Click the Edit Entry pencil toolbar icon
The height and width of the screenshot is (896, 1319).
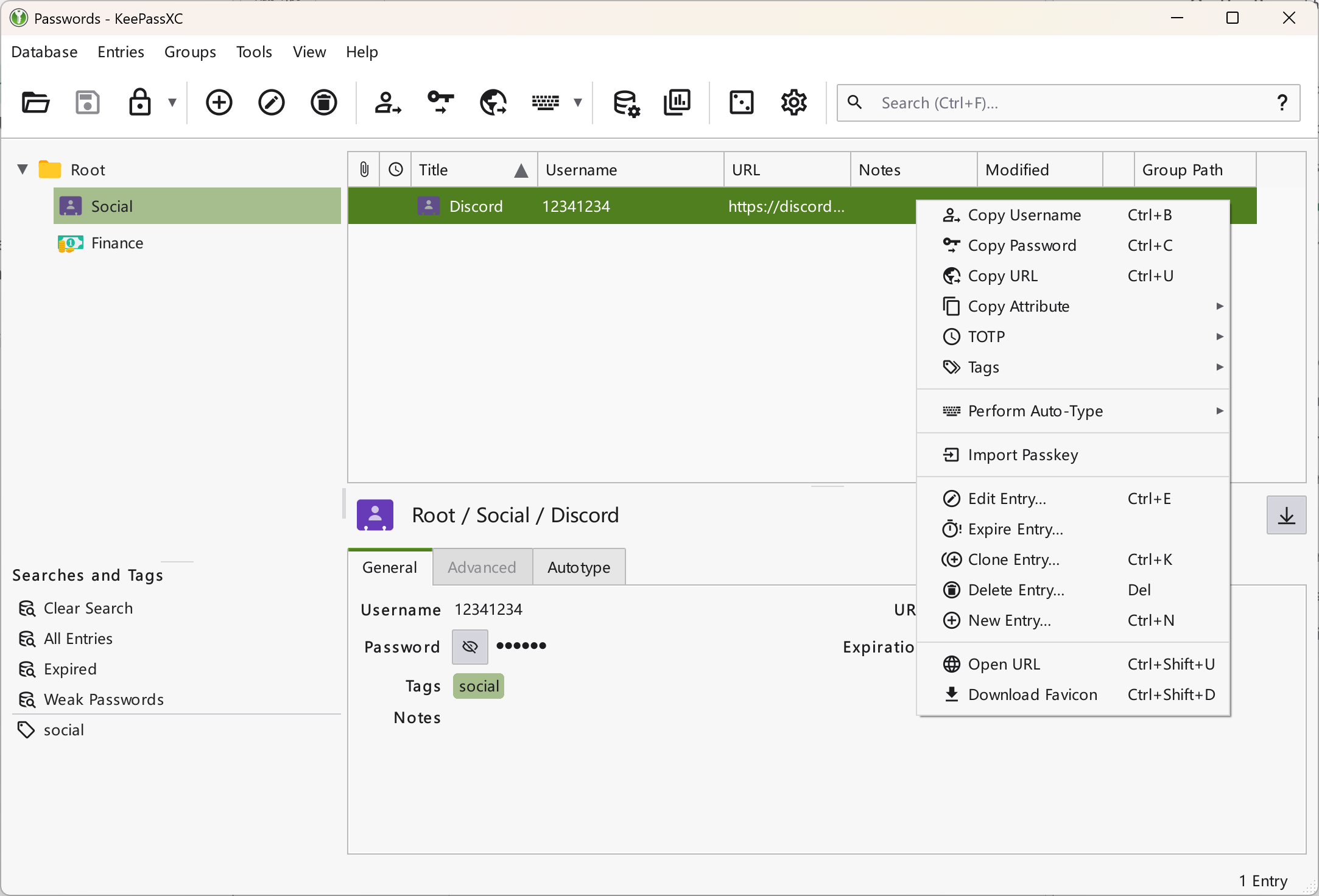pos(271,102)
